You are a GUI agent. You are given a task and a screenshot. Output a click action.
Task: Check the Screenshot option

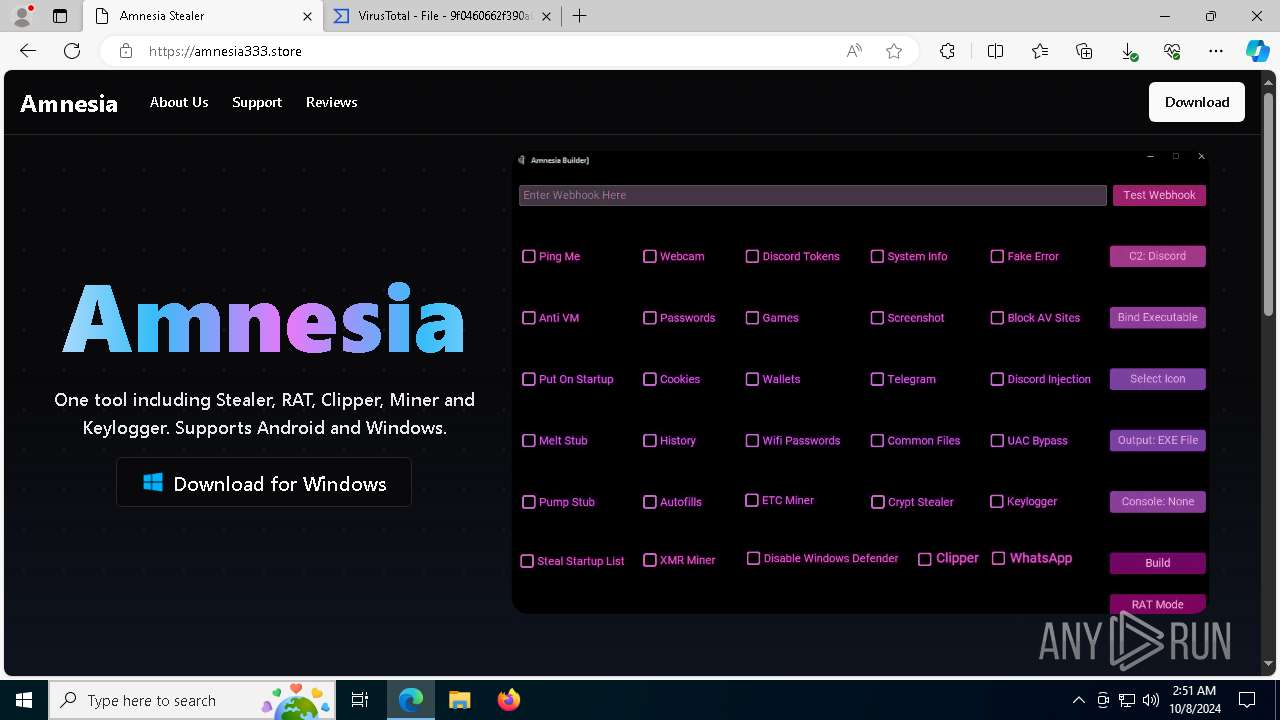tap(877, 318)
